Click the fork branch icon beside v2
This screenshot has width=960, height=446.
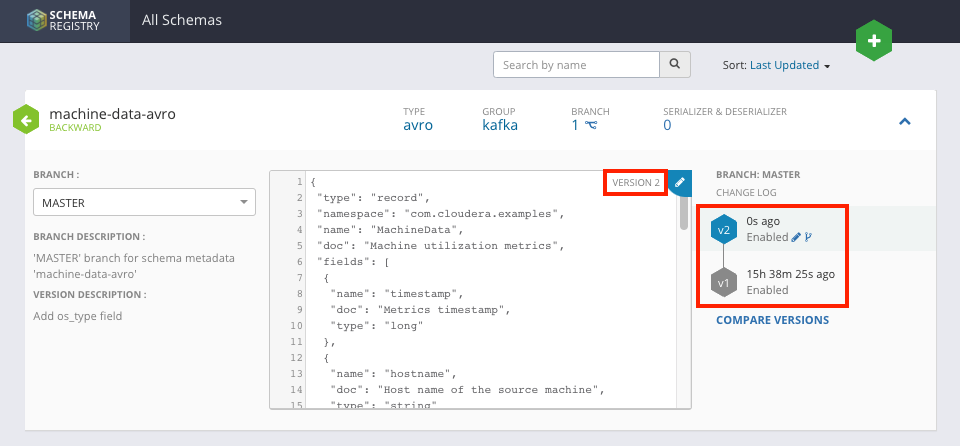tap(808, 238)
